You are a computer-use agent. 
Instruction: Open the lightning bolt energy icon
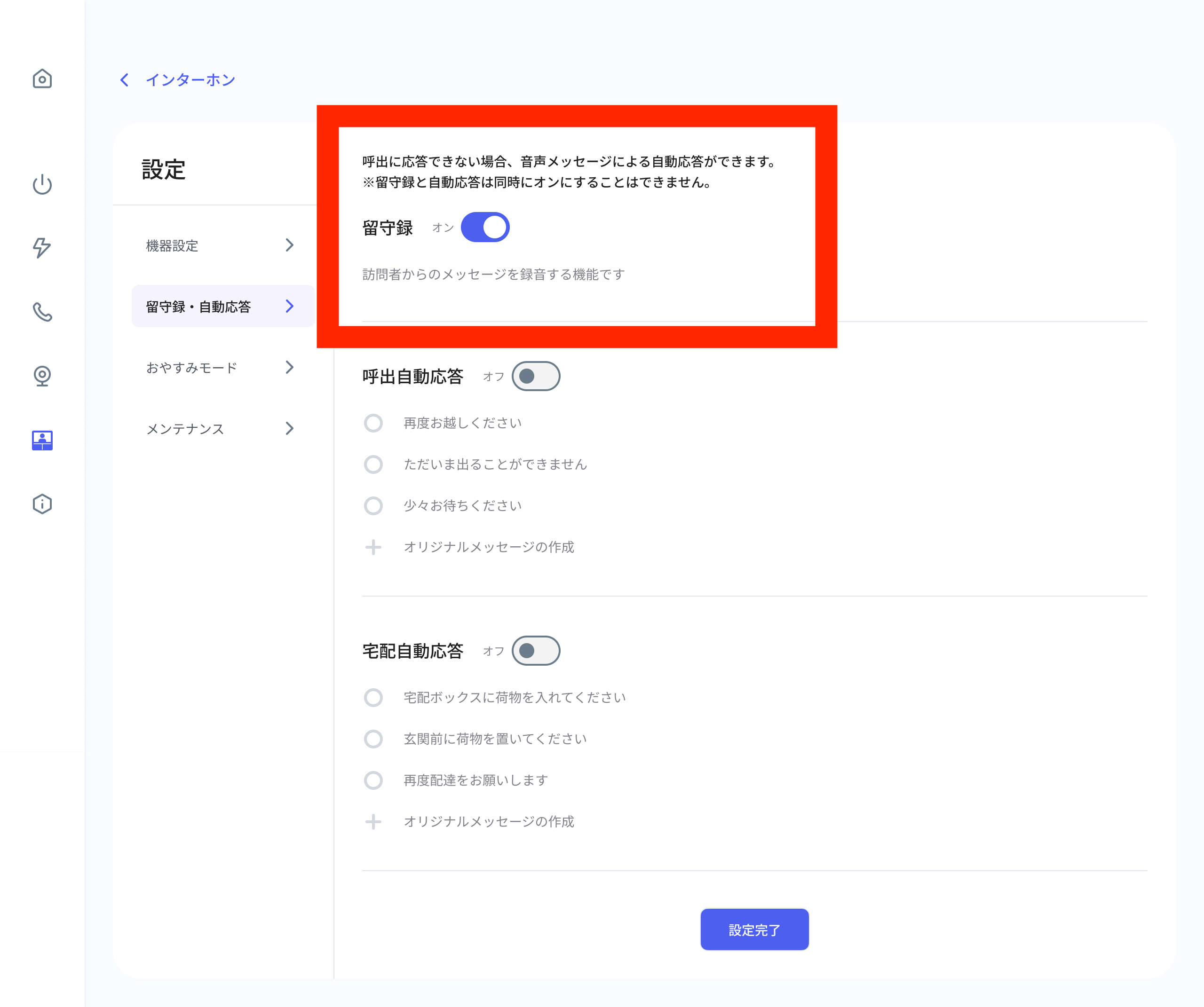[x=42, y=248]
